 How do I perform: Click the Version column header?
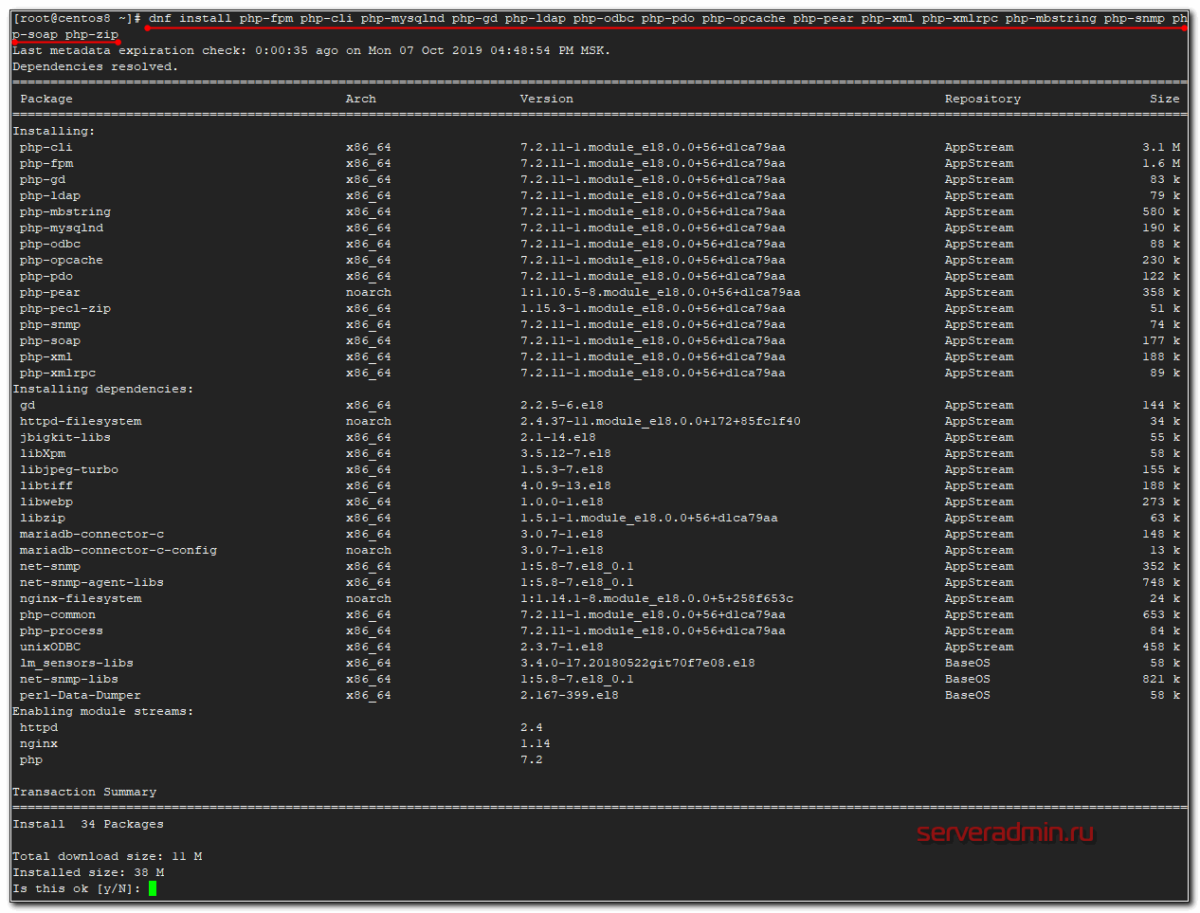546,98
